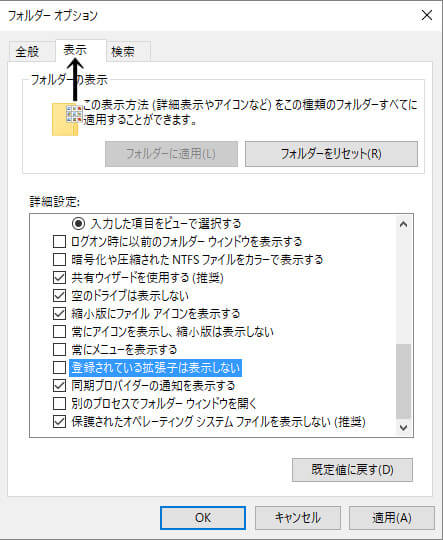Click the 適用(A) button
This screenshot has height=540, width=443.
click(x=392, y=518)
